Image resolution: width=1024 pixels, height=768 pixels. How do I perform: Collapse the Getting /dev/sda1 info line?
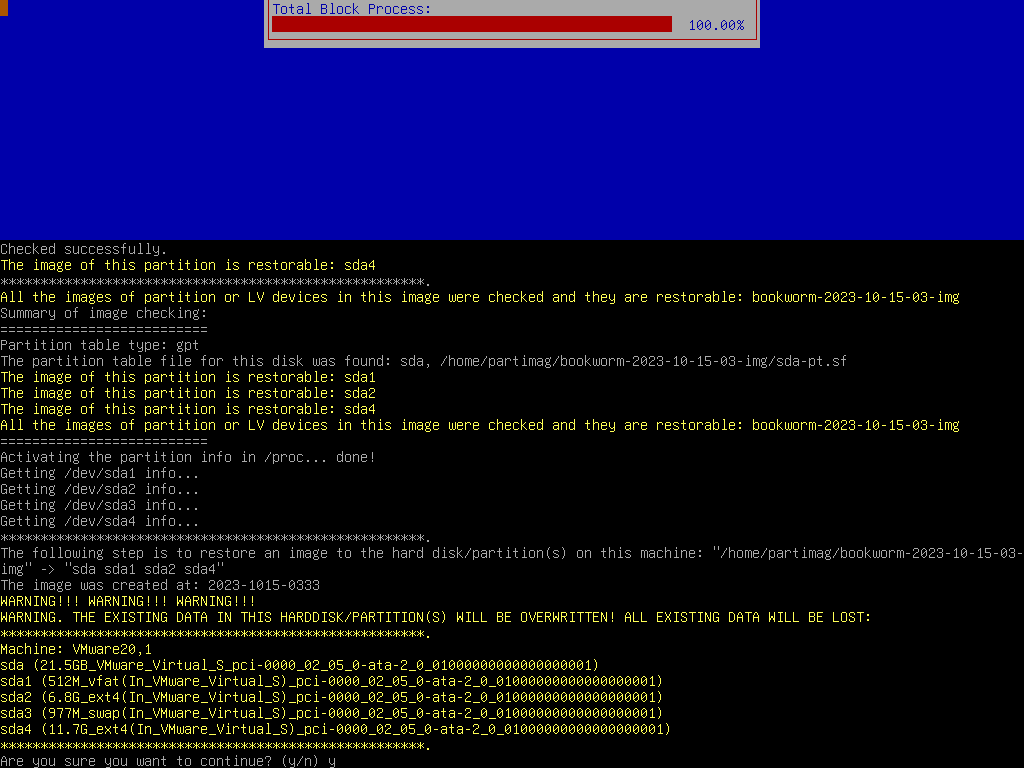90,473
